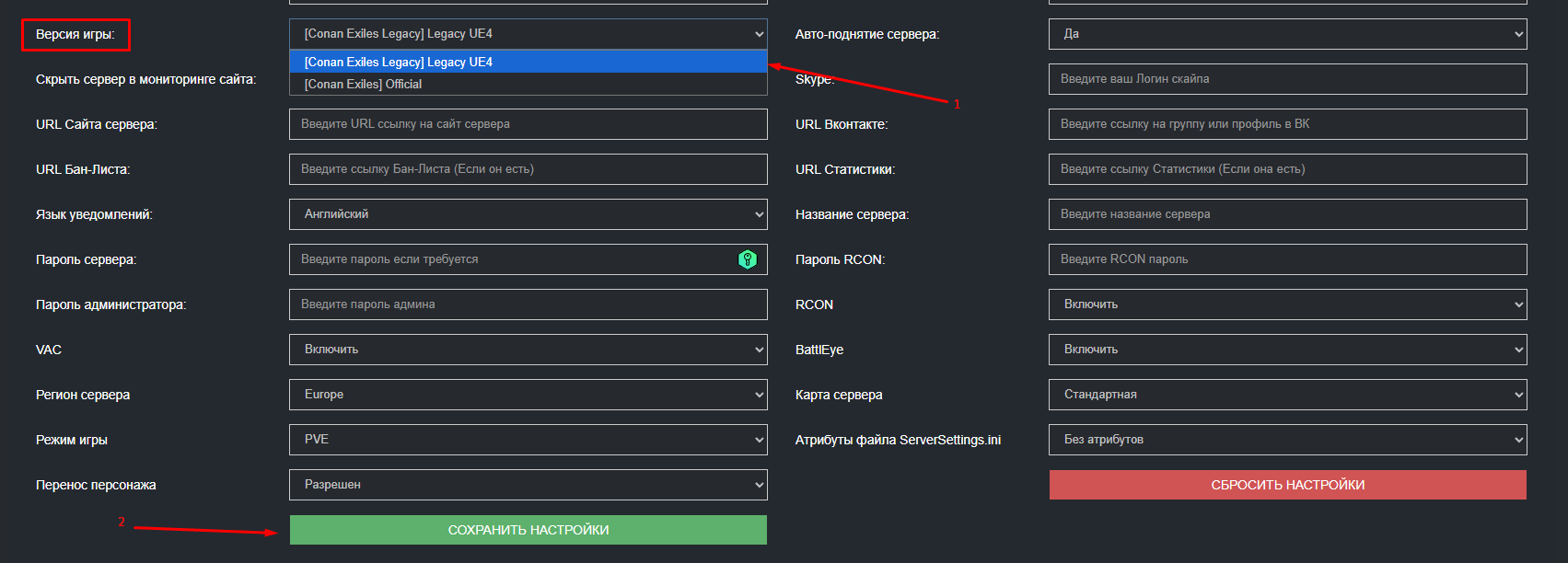Expand the RCON dropdown set to Включить

[1288, 304]
